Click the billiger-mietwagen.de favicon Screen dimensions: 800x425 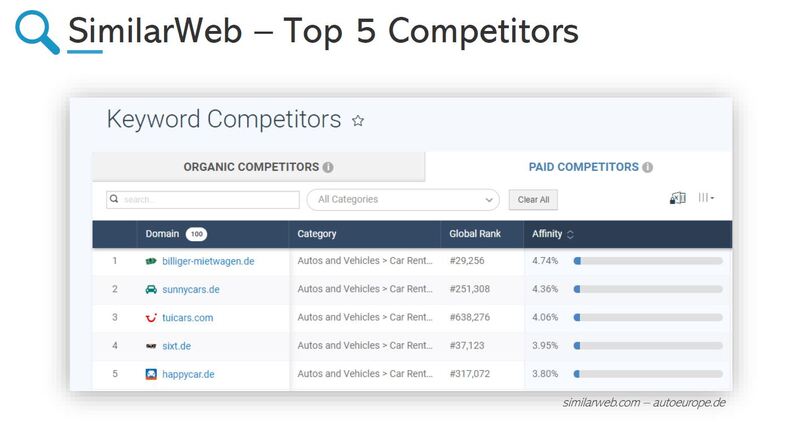(151, 261)
